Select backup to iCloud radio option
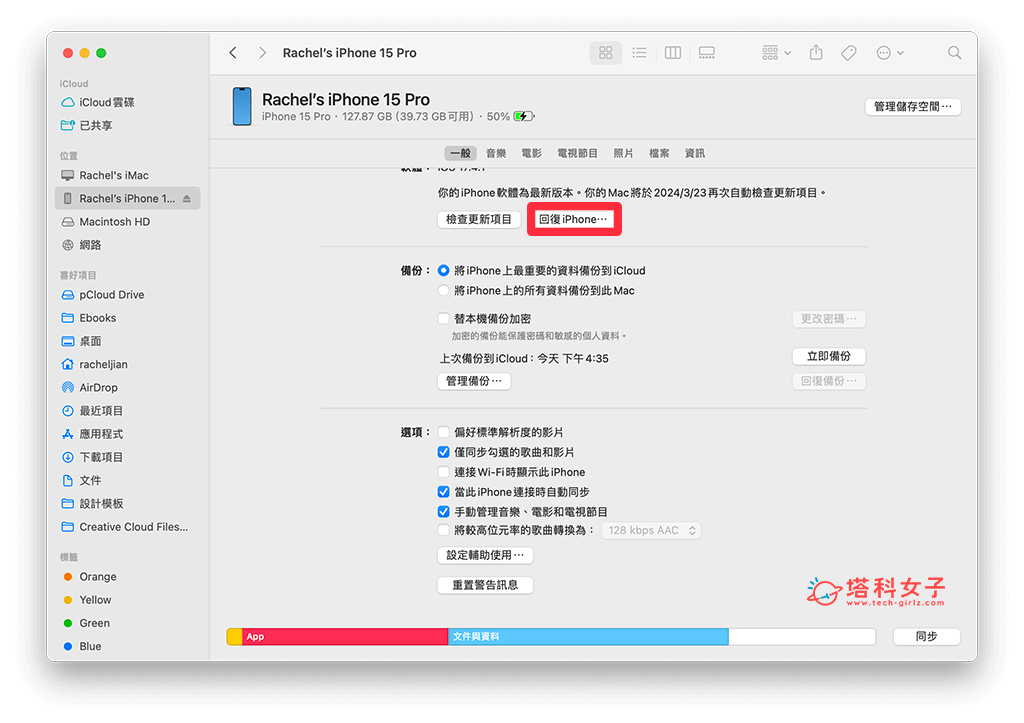The image size is (1024, 723). coord(443,270)
